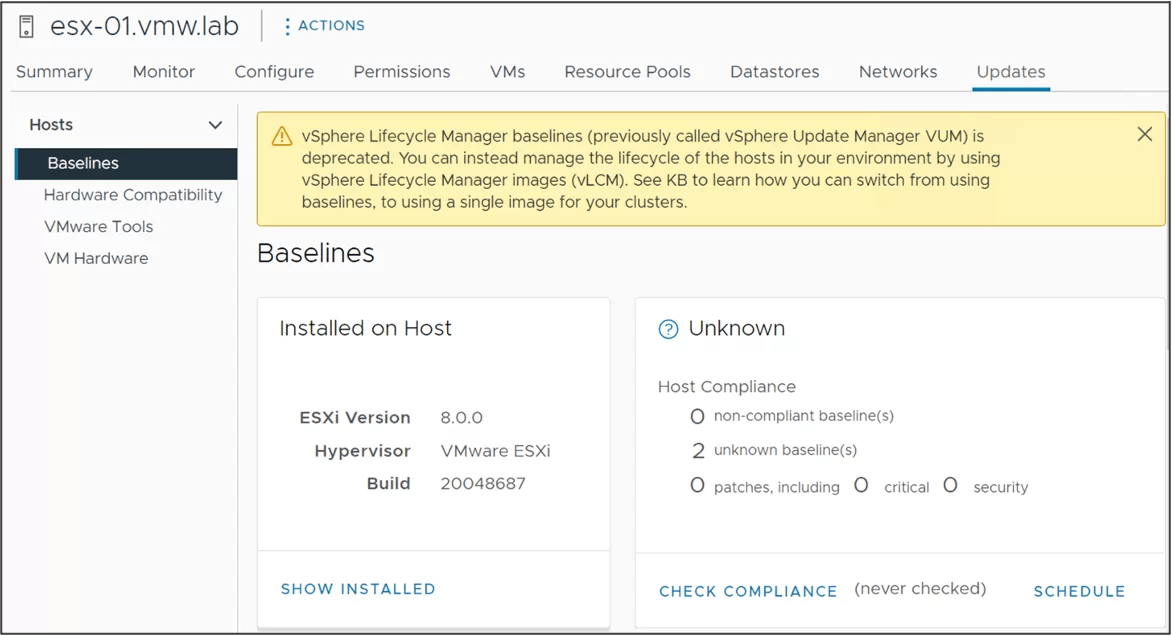The width and height of the screenshot is (1172, 636).
Task: Click the 2 unknown baseline(s) entry
Action: 774,450
